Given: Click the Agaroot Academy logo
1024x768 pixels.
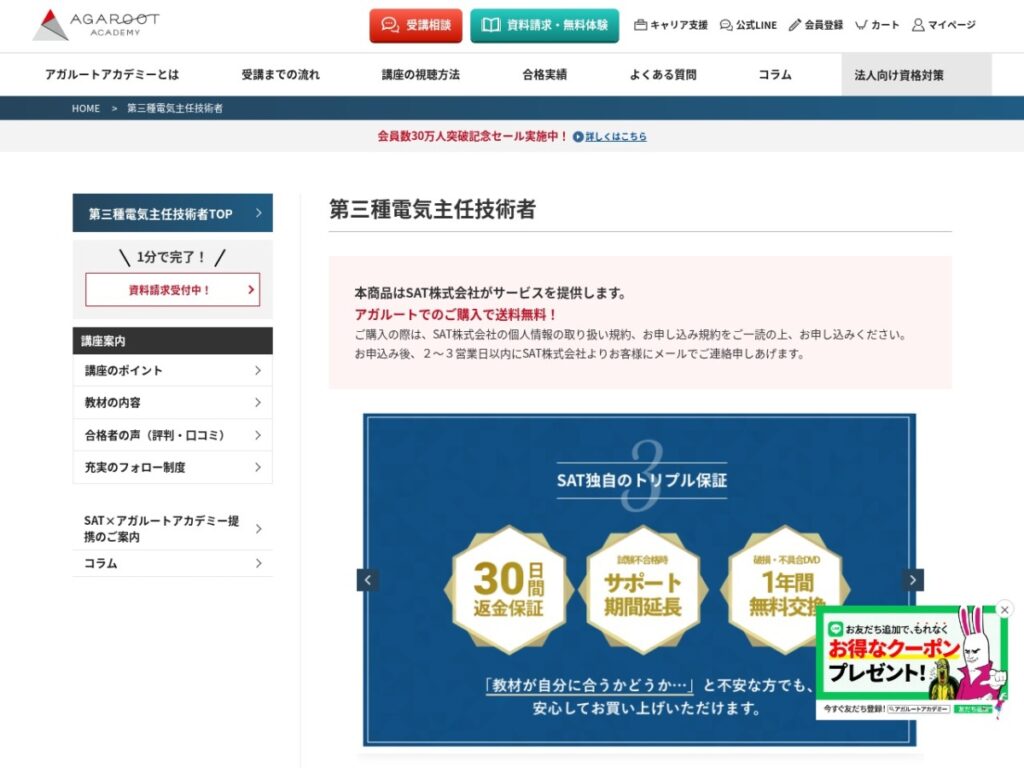Looking at the screenshot, I should pyautogui.click(x=96, y=25).
